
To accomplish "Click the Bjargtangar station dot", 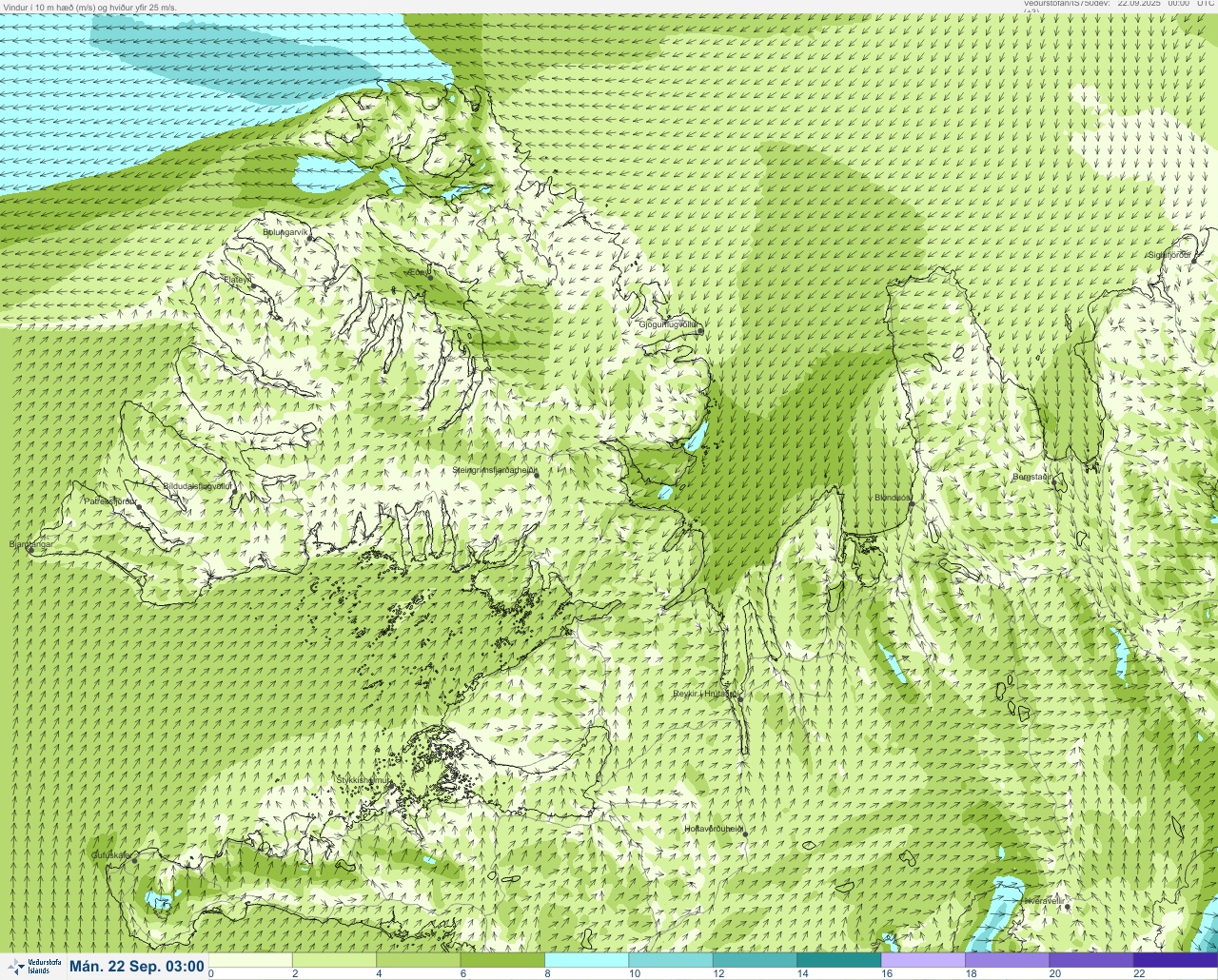I will click(x=30, y=550).
